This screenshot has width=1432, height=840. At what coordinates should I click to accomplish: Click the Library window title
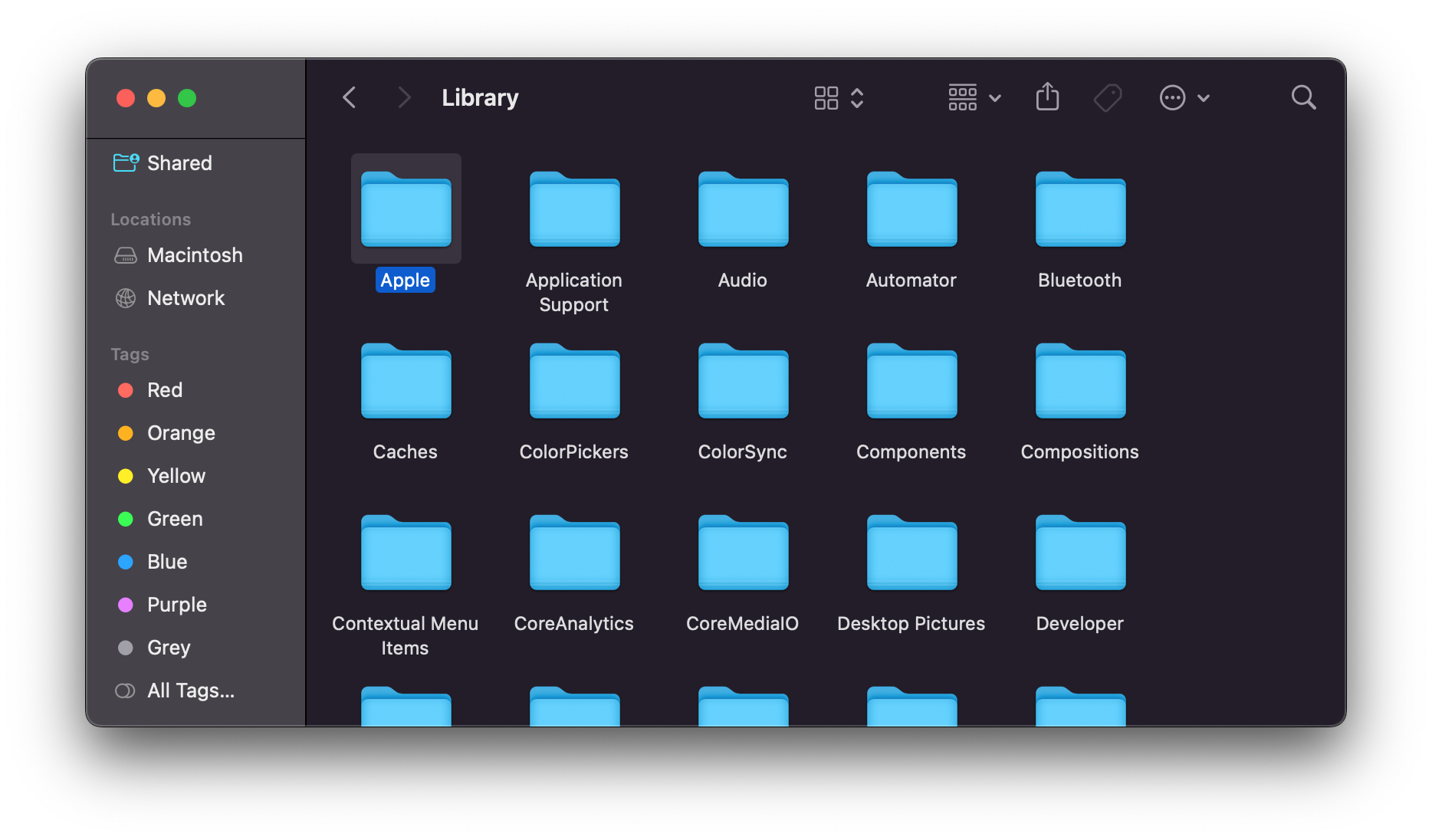click(480, 98)
